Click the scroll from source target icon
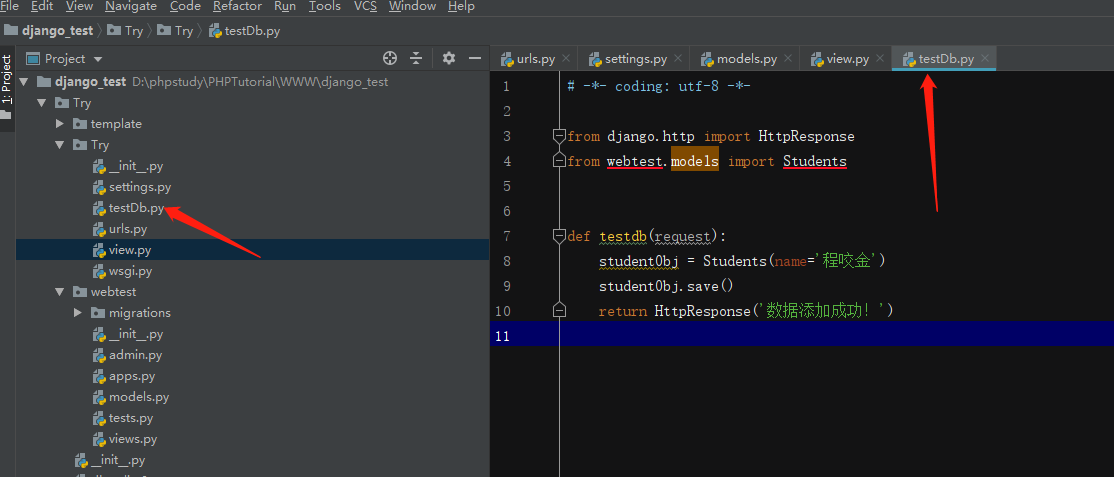 [390, 59]
